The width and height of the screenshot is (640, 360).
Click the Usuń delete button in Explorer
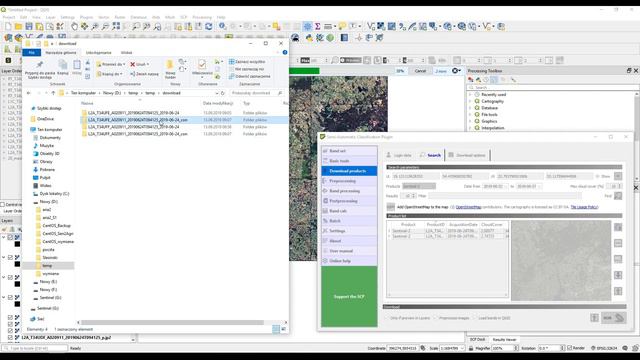click(x=140, y=64)
